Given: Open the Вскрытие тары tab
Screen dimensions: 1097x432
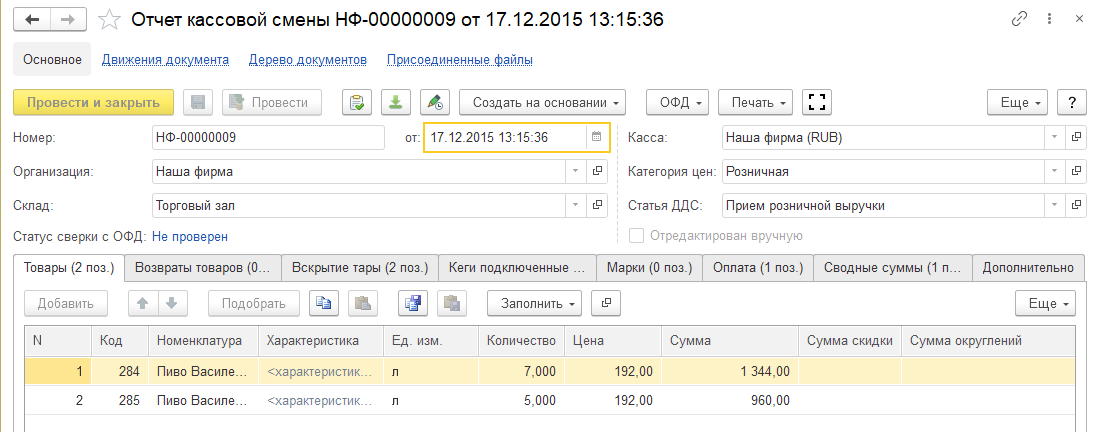Looking at the screenshot, I should [360, 267].
